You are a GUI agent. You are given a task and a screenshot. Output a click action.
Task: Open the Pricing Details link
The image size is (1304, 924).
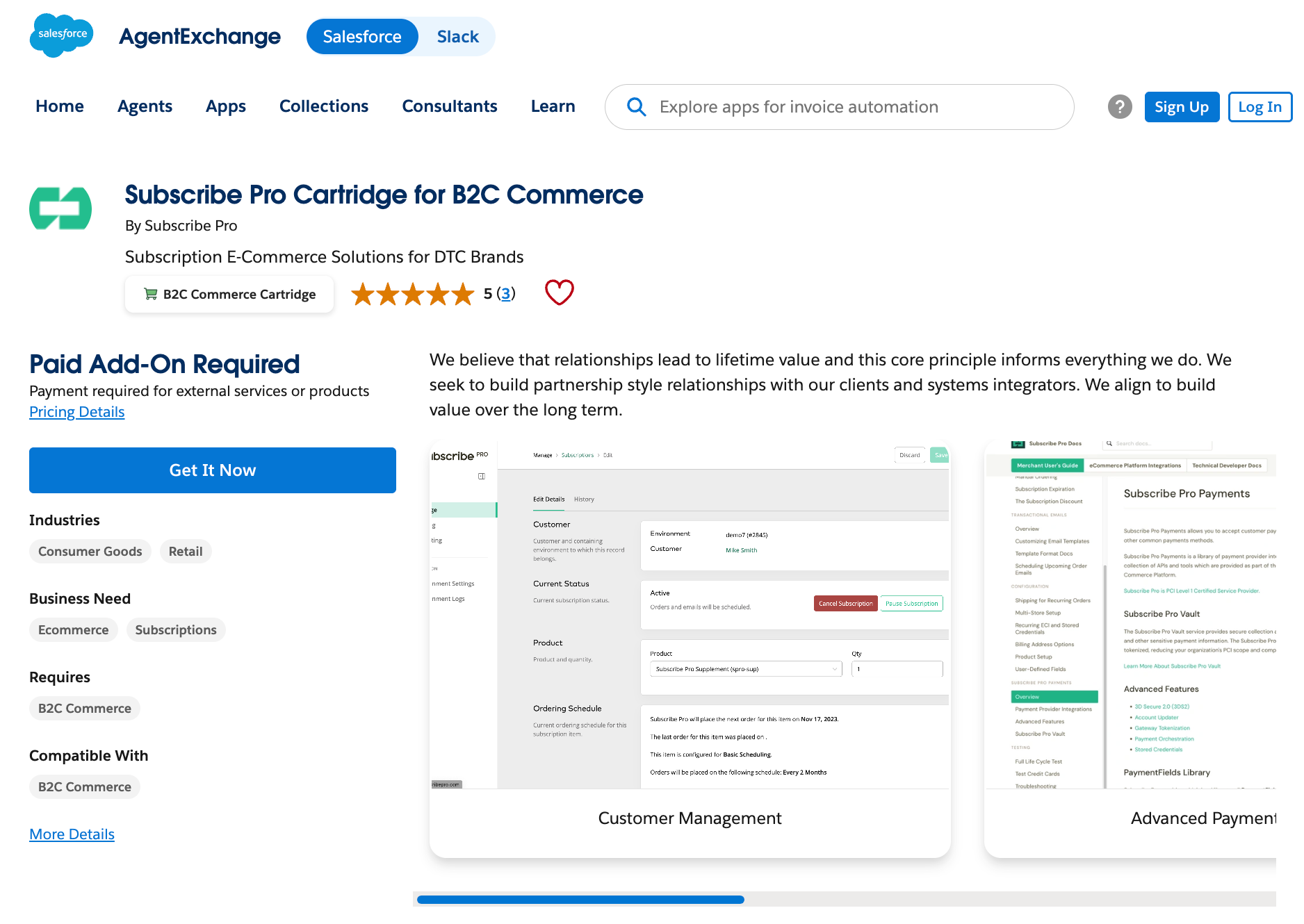(77, 412)
